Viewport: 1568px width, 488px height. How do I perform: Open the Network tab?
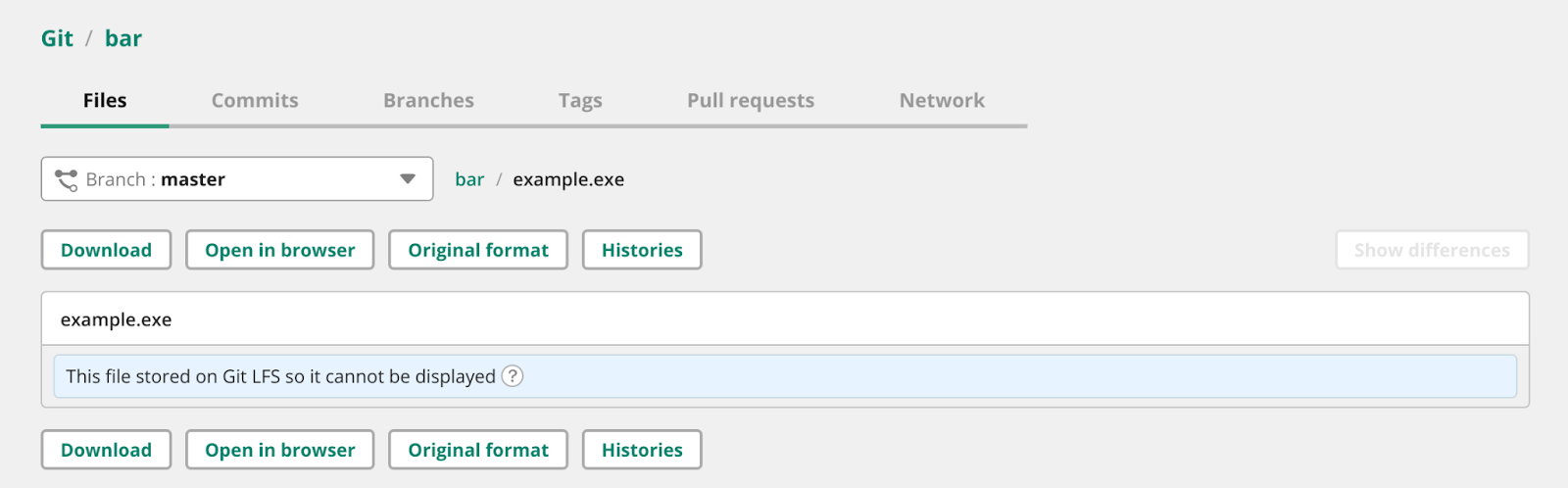pyautogui.click(x=942, y=101)
